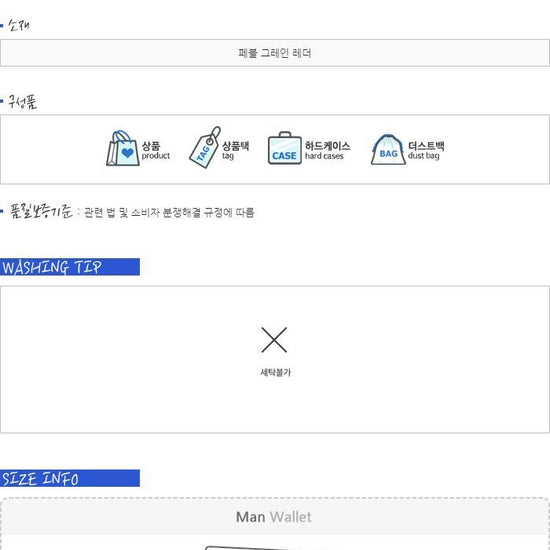550x550 pixels.
Task: Click the 구성품 section heading
Action: [22, 102]
